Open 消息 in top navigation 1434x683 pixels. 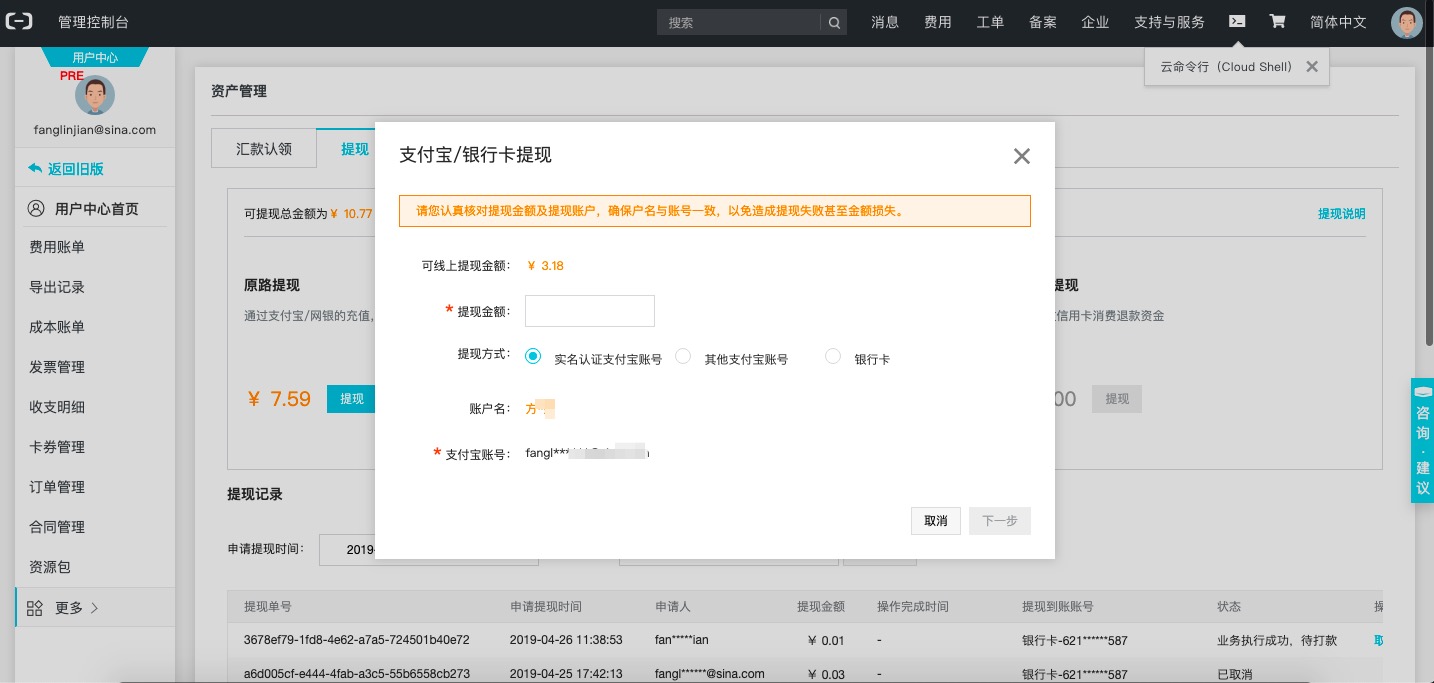click(x=885, y=22)
